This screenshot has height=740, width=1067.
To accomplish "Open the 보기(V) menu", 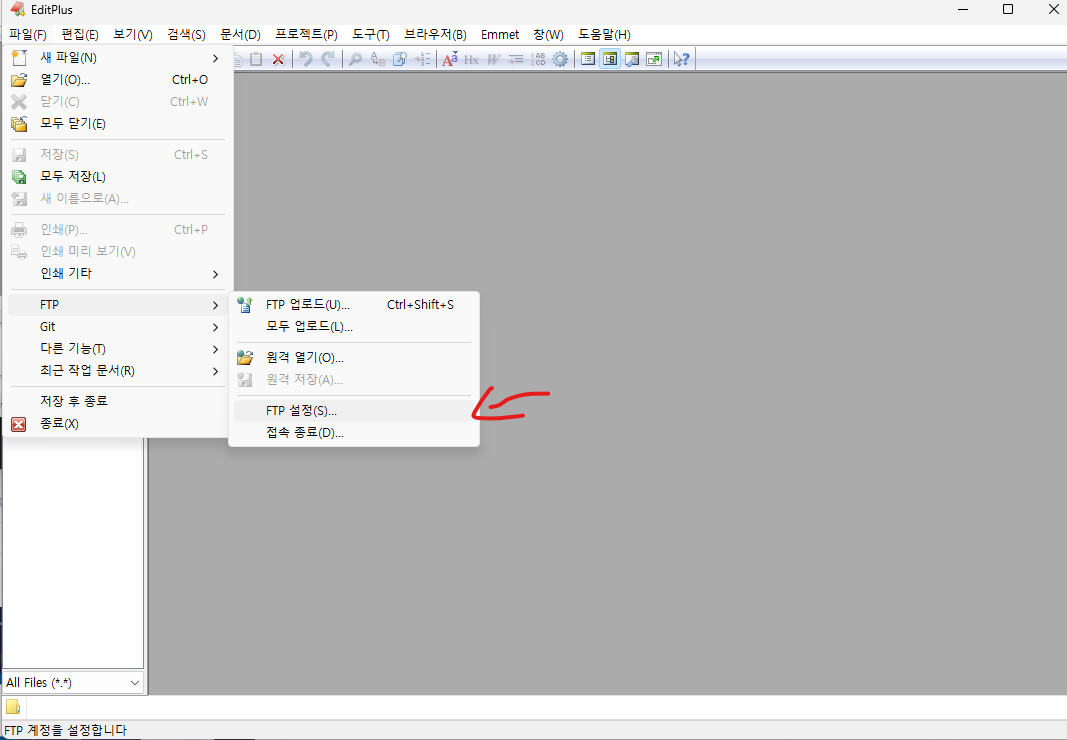I will point(133,35).
